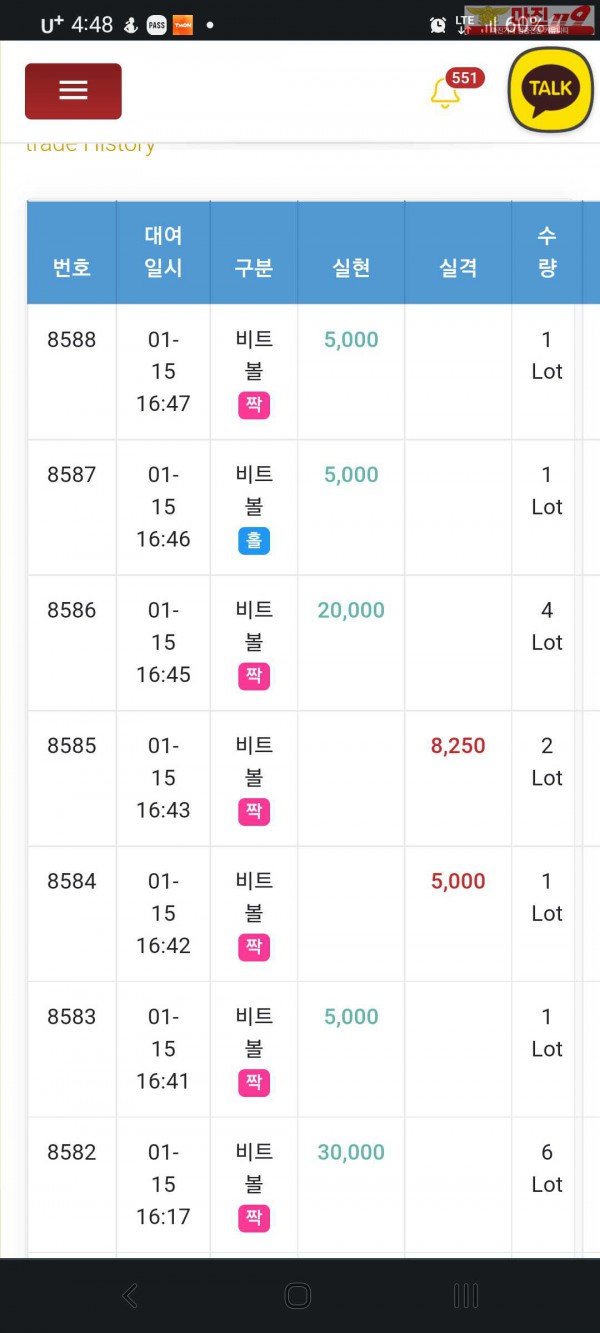Tap the 551 notification count badge
Screen dimensions: 600x1333
(x=464, y=78)
